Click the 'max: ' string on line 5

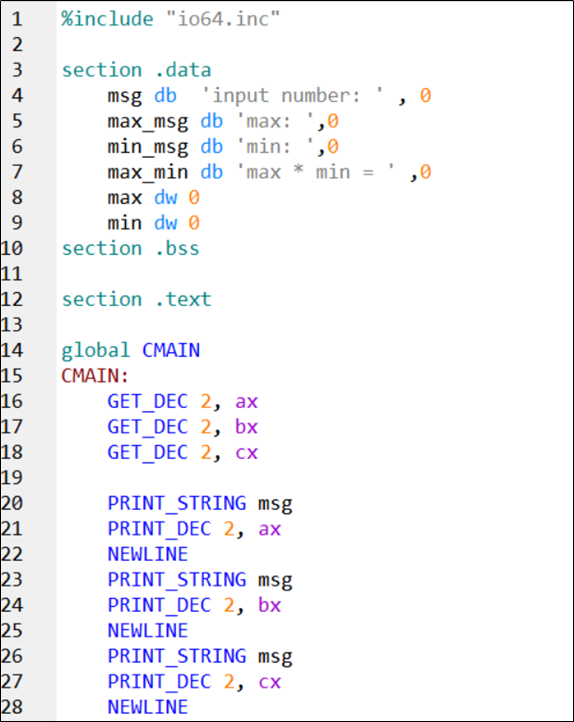coord(275,122)
